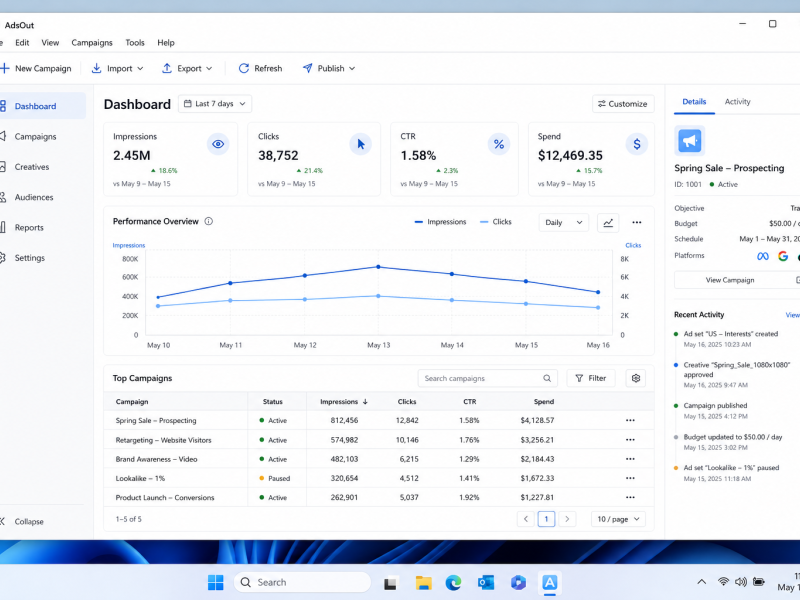Click the AdsOut app taskbar icon

(x=549, y=582)
